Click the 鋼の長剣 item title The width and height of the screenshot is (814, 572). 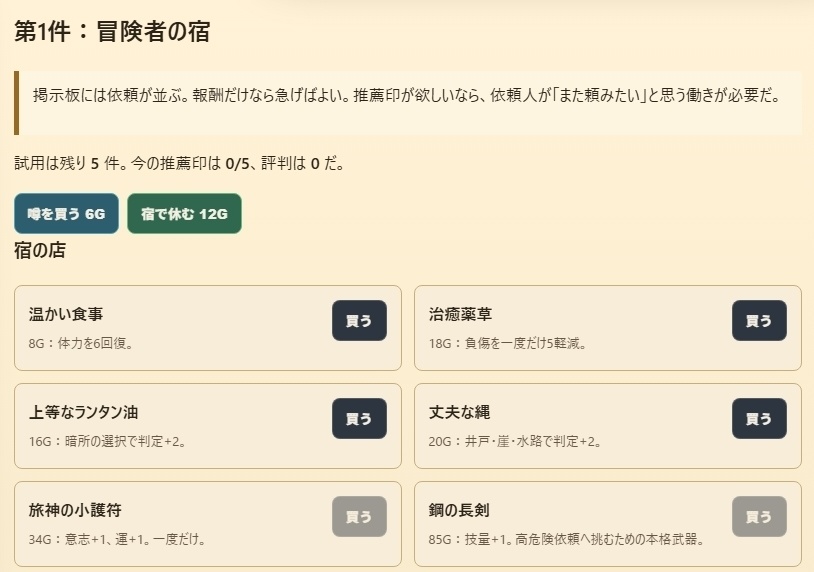[459, 511]
